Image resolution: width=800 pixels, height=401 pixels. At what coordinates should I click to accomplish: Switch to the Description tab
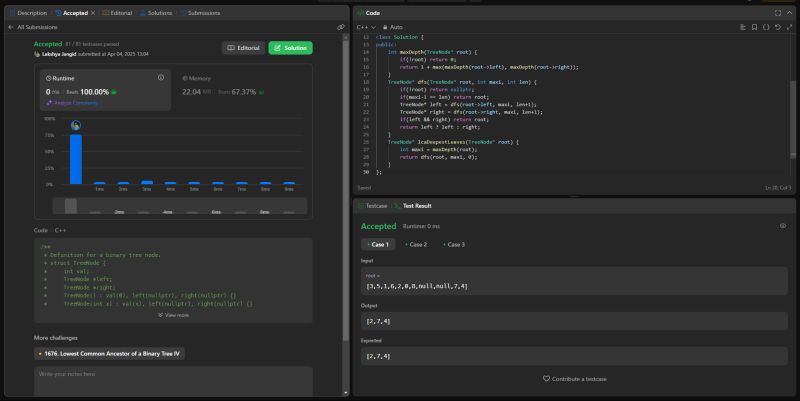click(x=28, y=13)
